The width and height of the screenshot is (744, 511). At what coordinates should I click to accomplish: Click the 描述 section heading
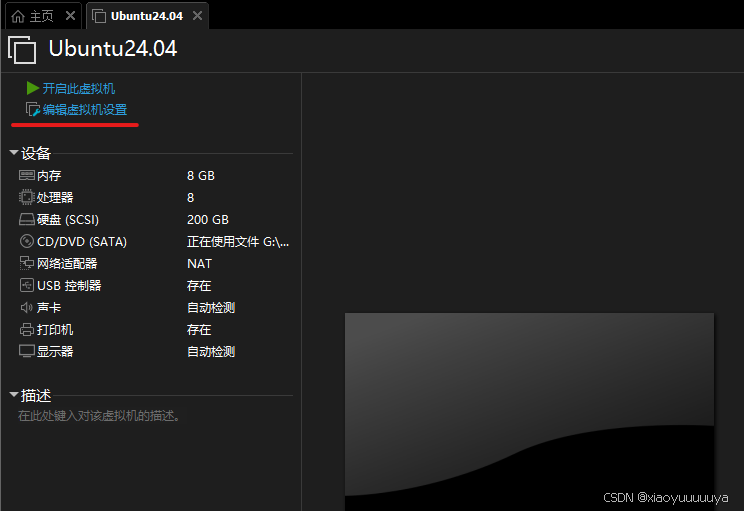36,395
